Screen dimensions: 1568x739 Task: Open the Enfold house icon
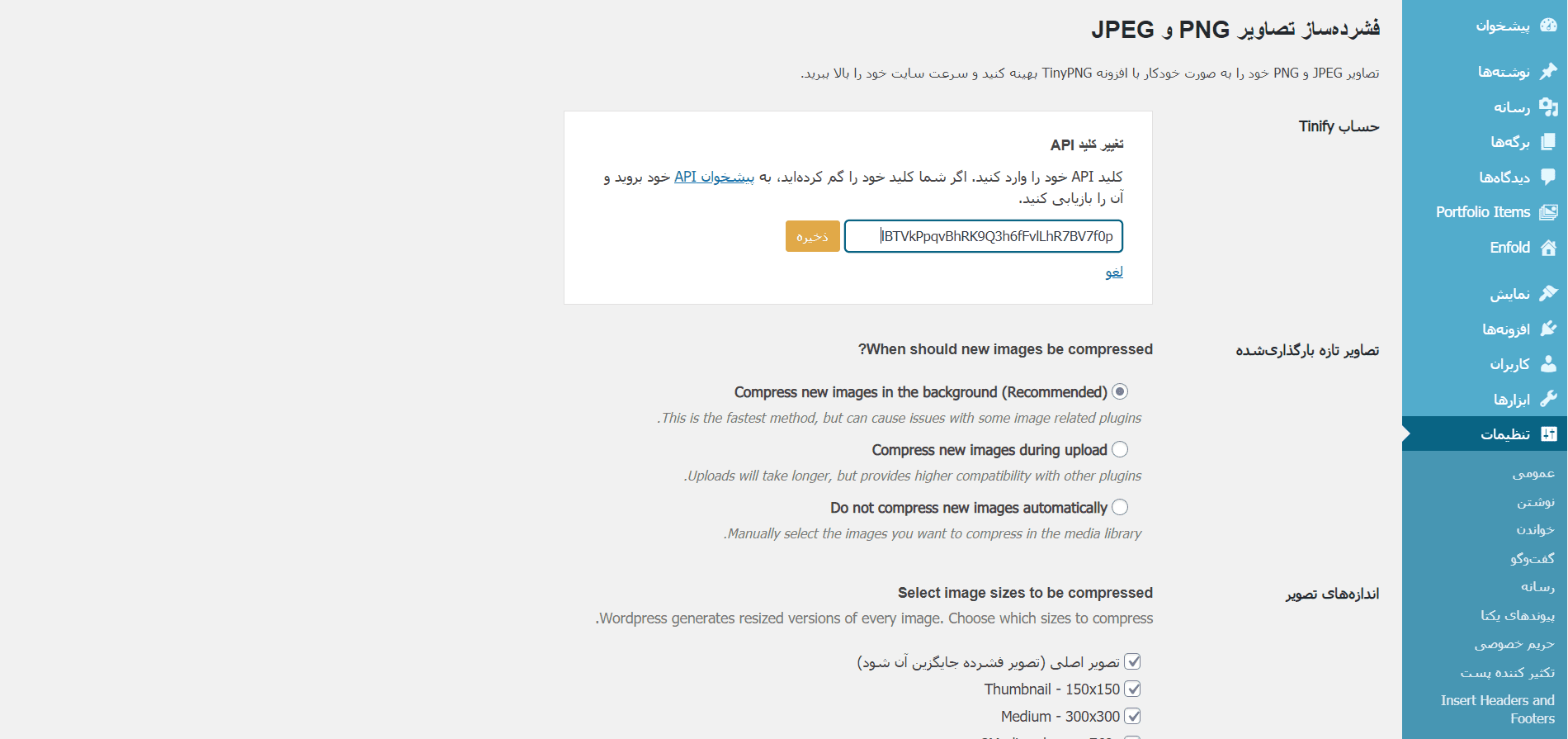1548,248
